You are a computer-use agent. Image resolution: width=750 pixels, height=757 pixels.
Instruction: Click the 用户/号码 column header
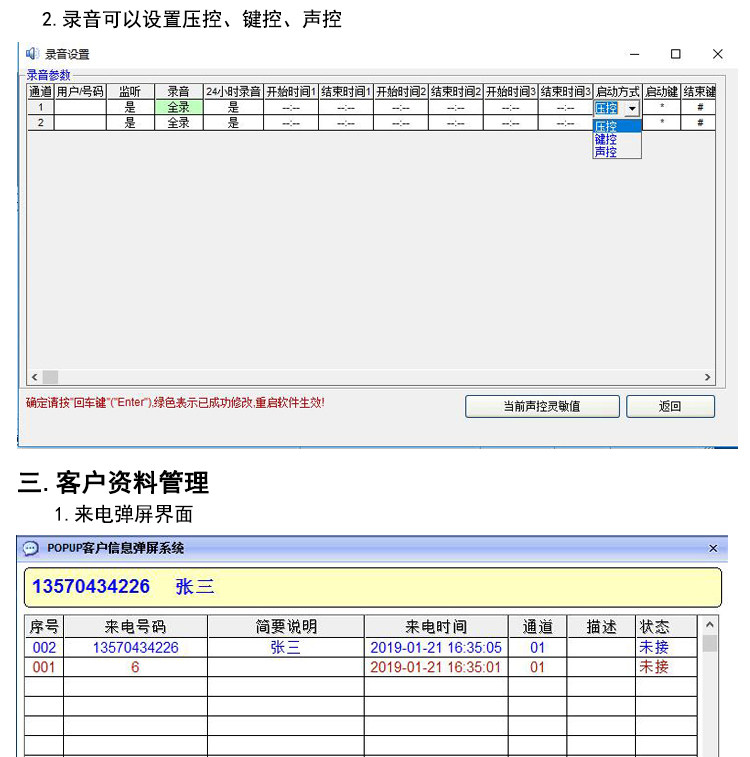[x=80, y=91]
